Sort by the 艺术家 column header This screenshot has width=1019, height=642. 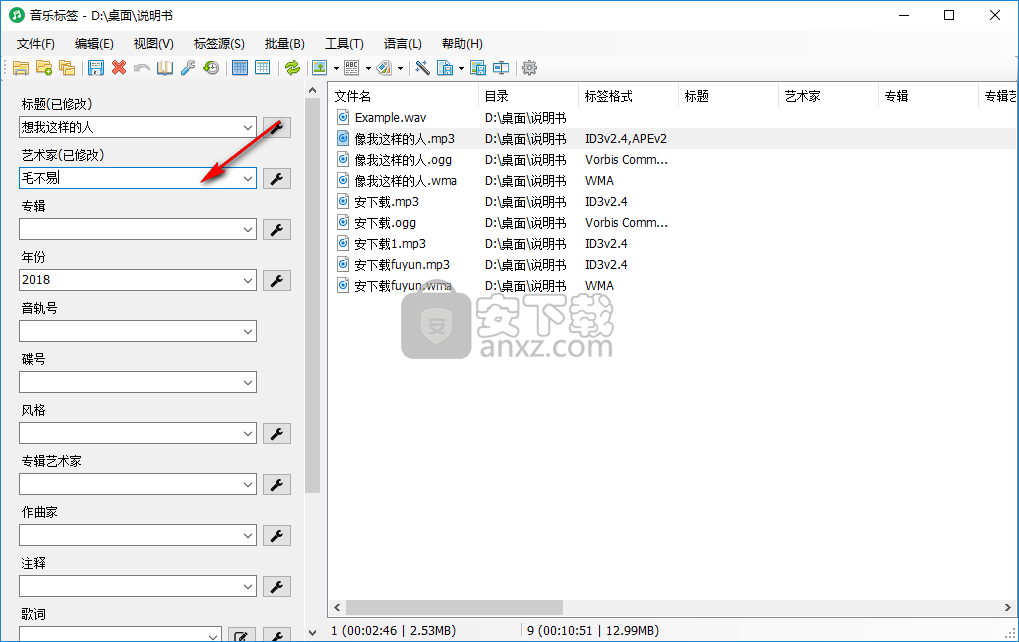(828, 96)
